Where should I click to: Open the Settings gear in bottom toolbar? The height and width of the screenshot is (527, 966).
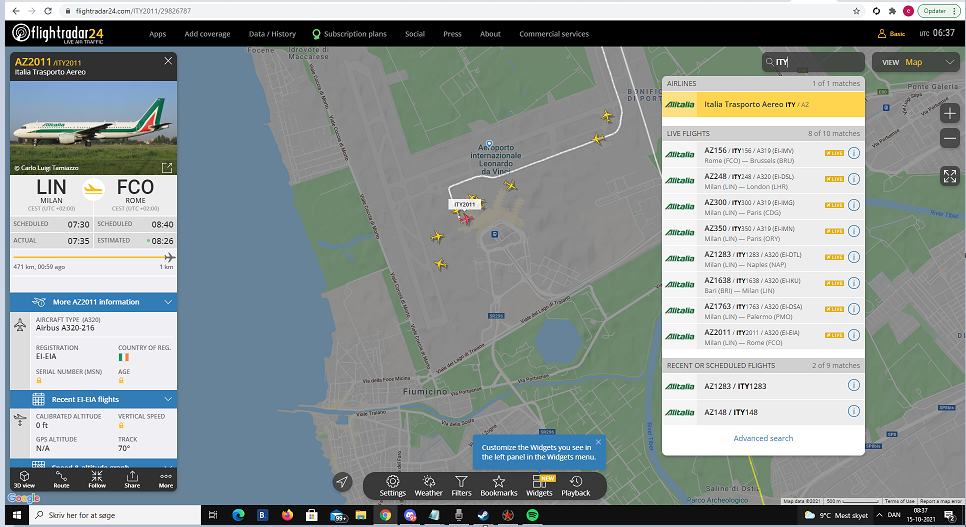point(392,486)
